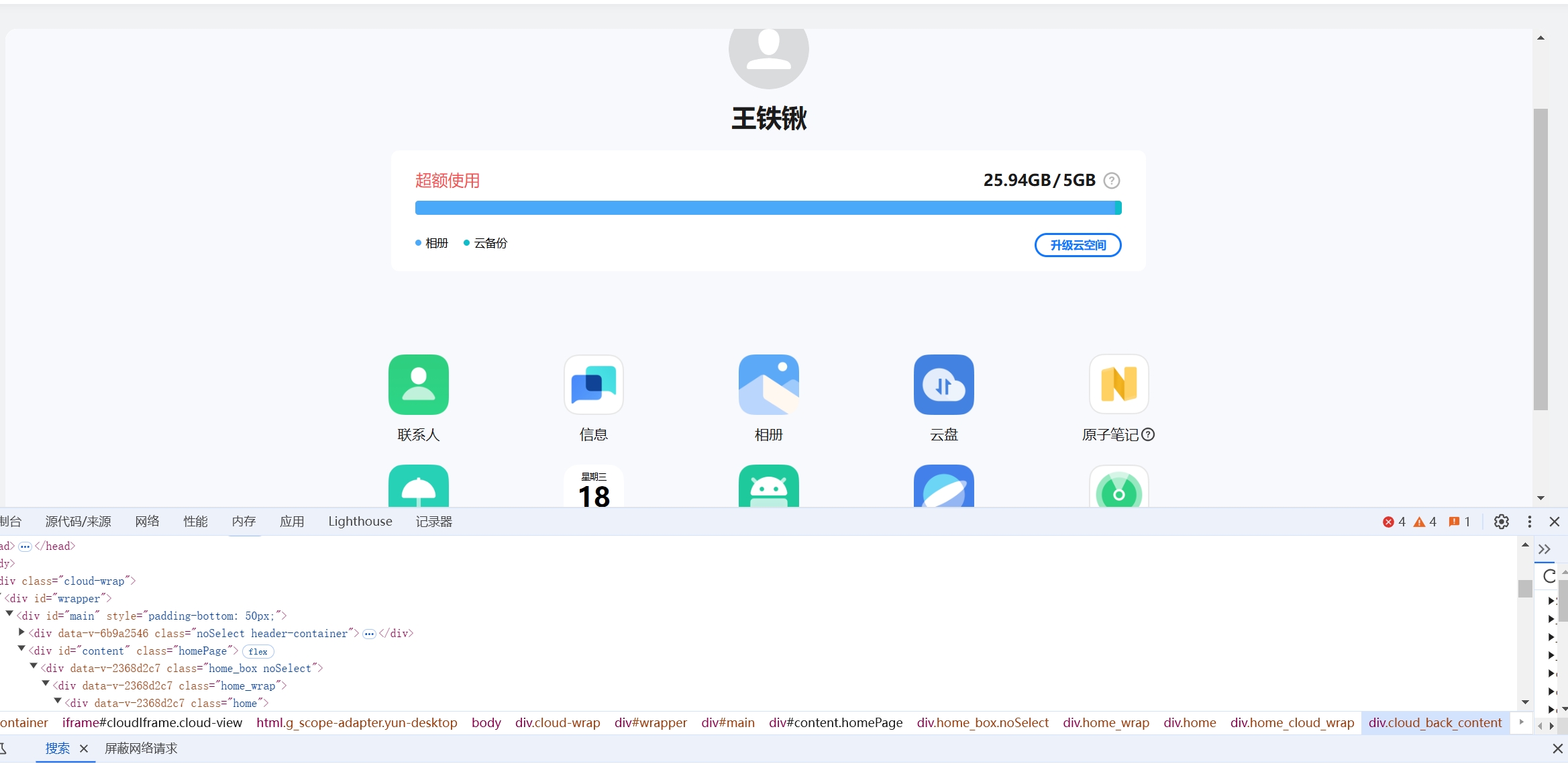This screenshot has height=764, width=1568.
Task: Select div#content.homePage breadcrumb
Action: [x=836, y=723]
